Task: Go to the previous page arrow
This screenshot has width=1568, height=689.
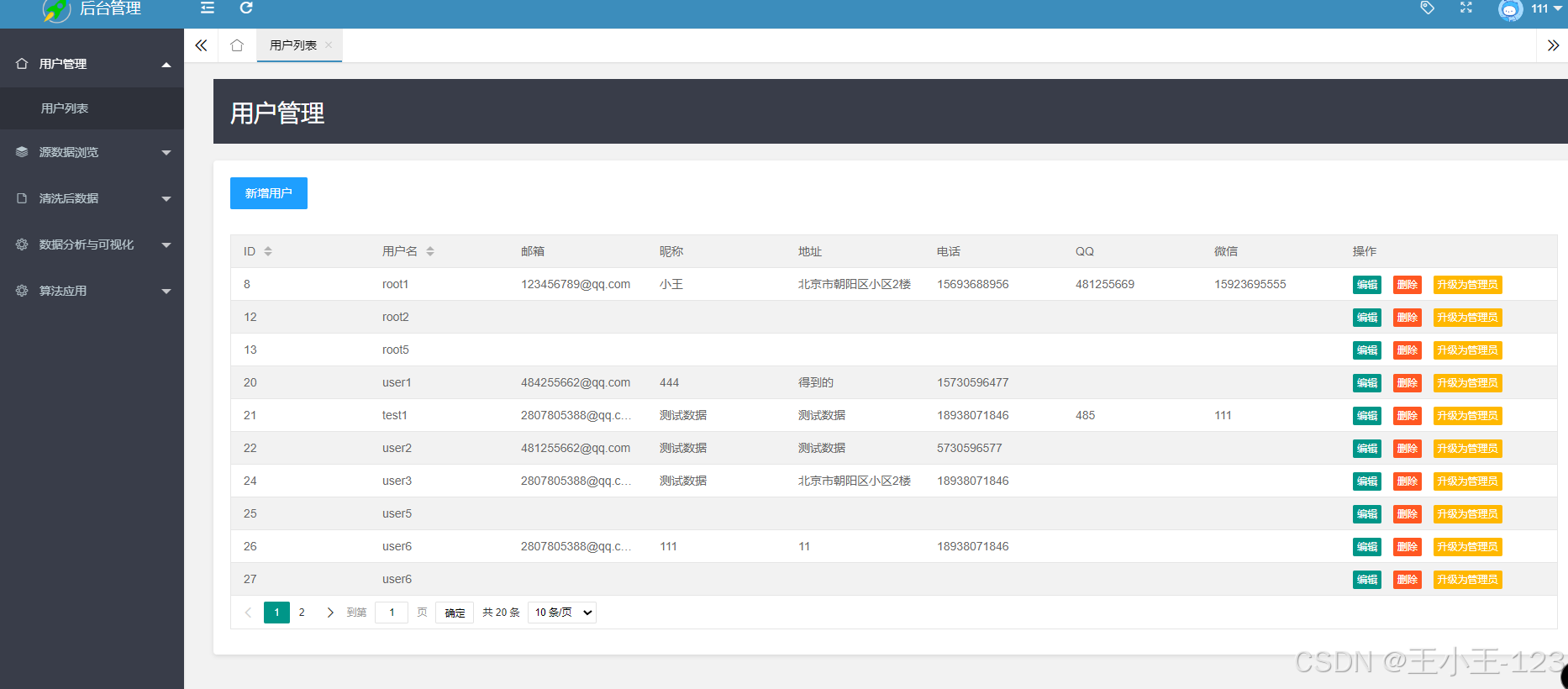Action: (x=248, y=613)
